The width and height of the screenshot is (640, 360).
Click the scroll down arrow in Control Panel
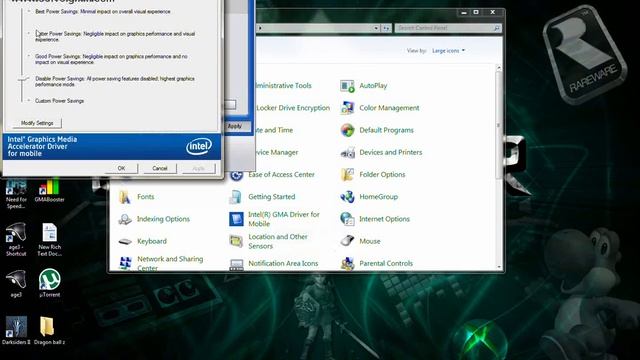[499, 267]
